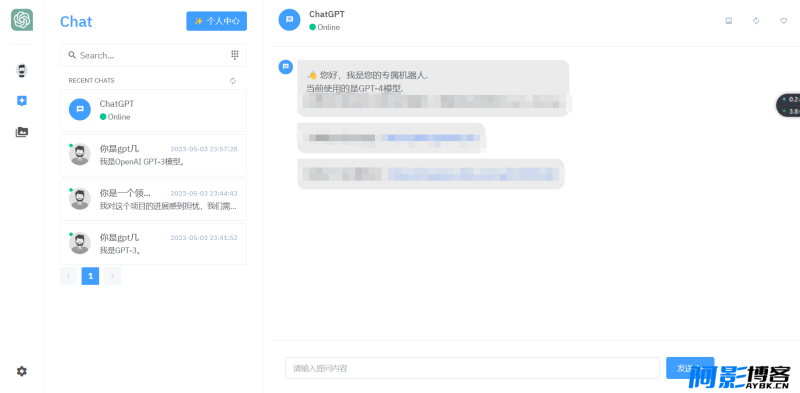
Task: Focus the Search chats field
Action: click(x=153, y=55)
